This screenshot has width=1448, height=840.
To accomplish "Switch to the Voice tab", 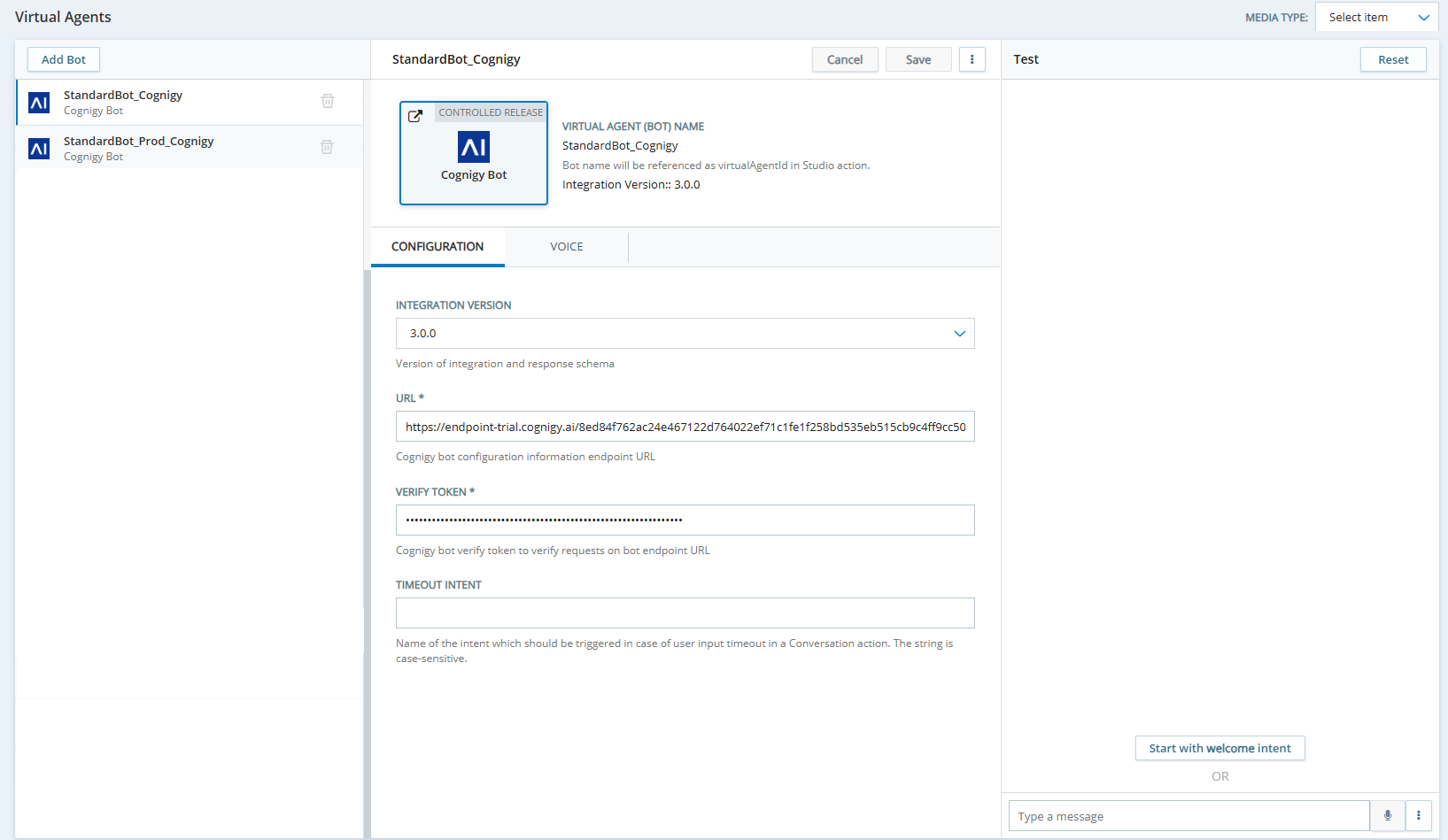I will tap(566, 247).
